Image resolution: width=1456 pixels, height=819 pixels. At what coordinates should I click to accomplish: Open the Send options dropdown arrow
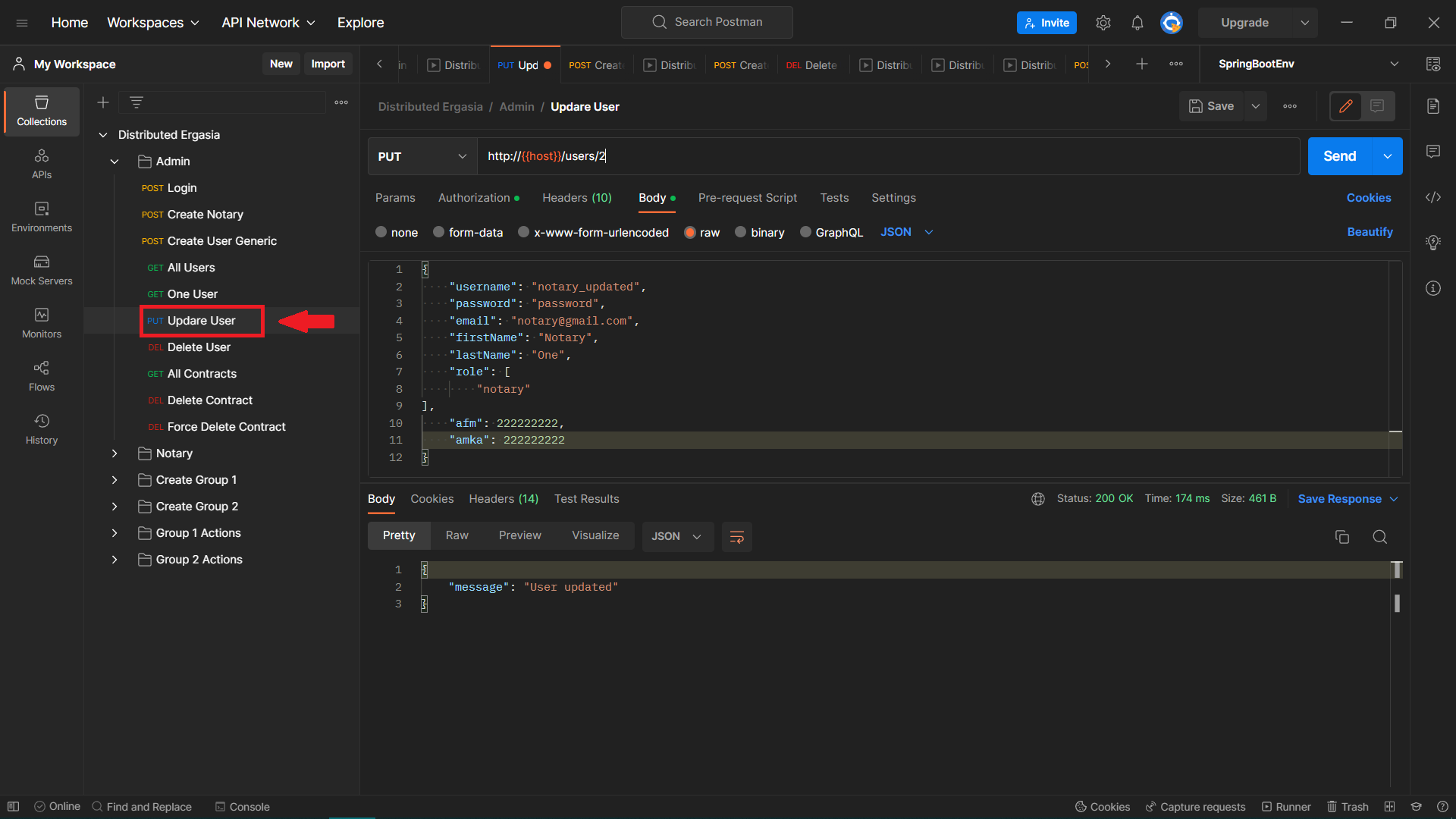pyautogui.click(x=1387, y=156)
